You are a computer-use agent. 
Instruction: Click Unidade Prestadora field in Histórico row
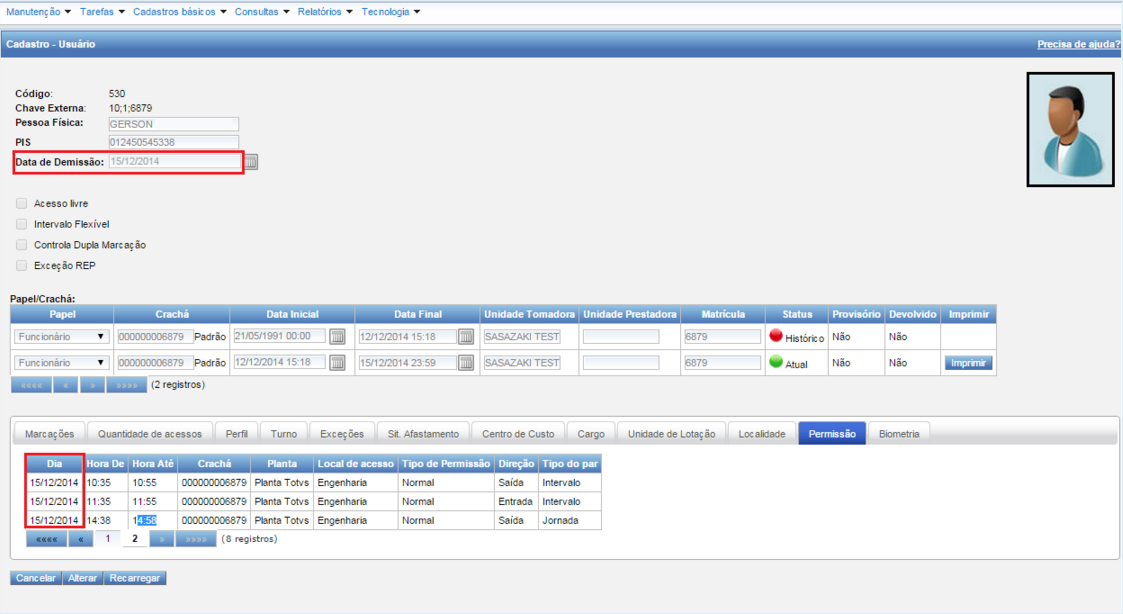pos(621,337)
